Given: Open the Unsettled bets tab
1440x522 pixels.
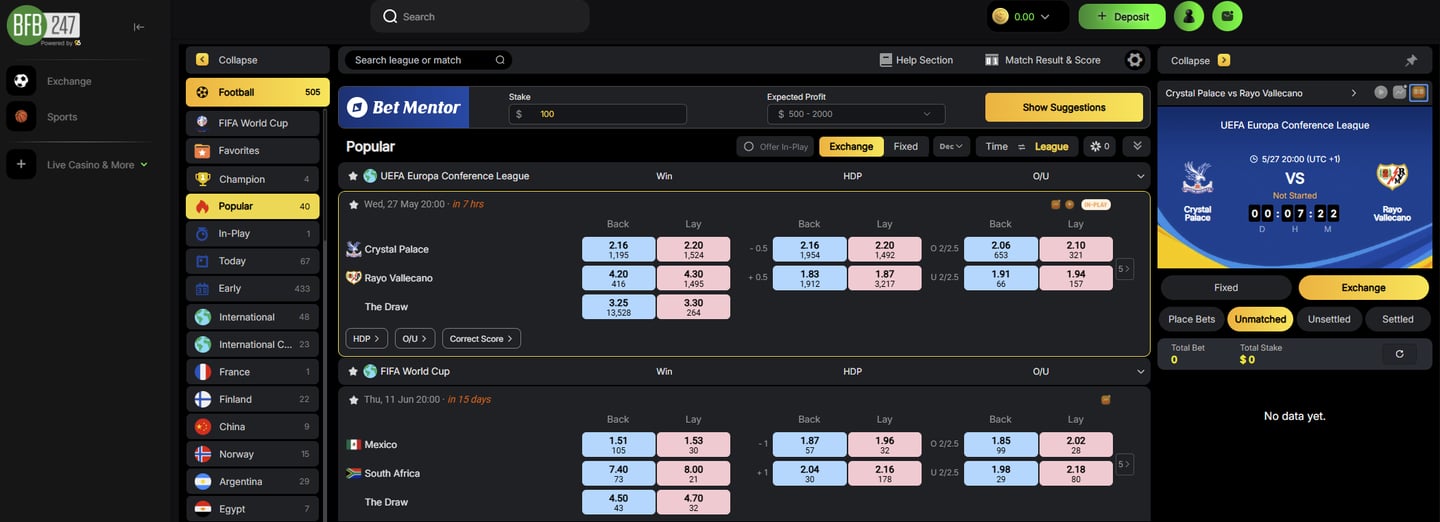Looking at the screenshot, I should click(1329, 319).
